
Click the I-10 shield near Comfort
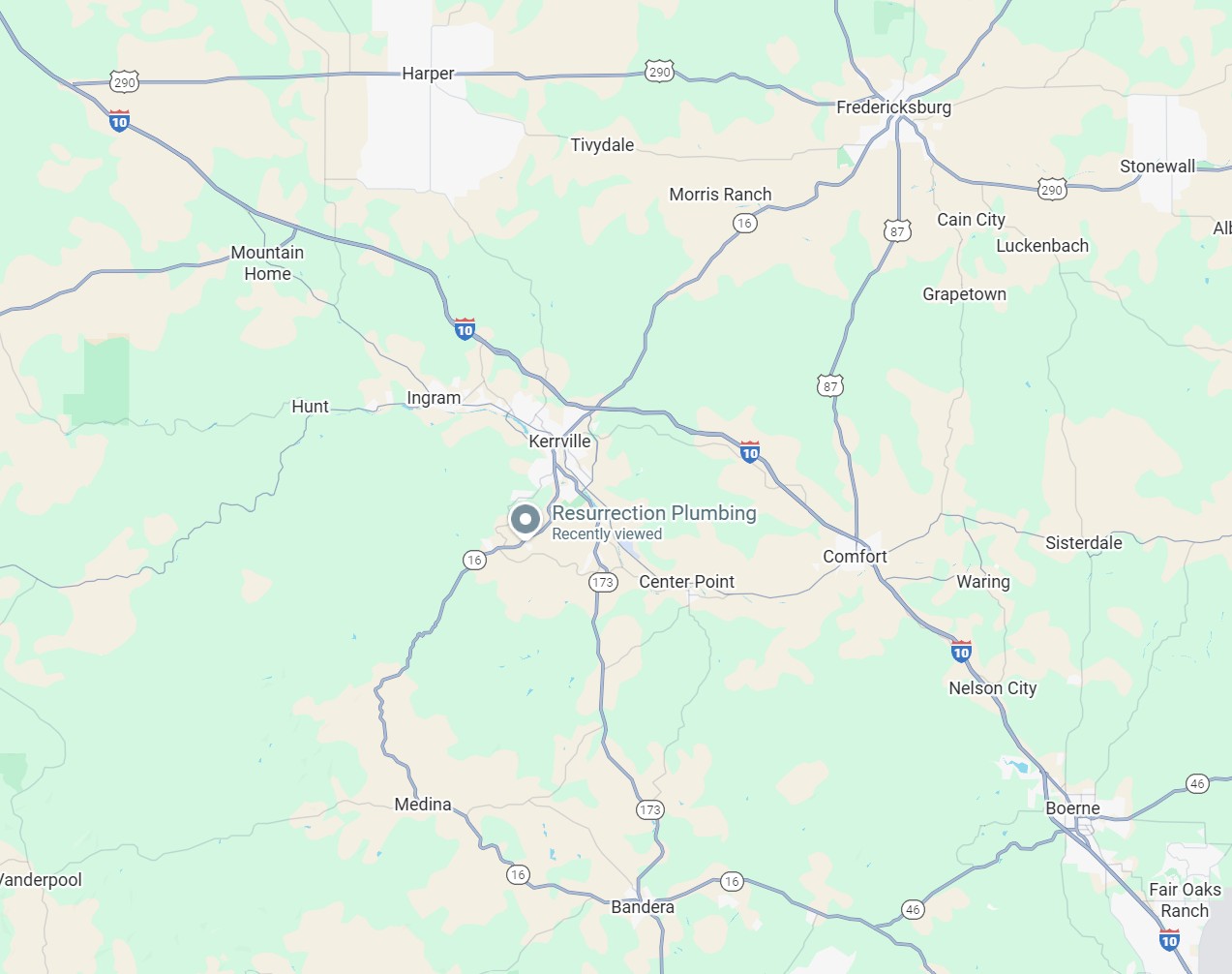[x=750, y=451]
